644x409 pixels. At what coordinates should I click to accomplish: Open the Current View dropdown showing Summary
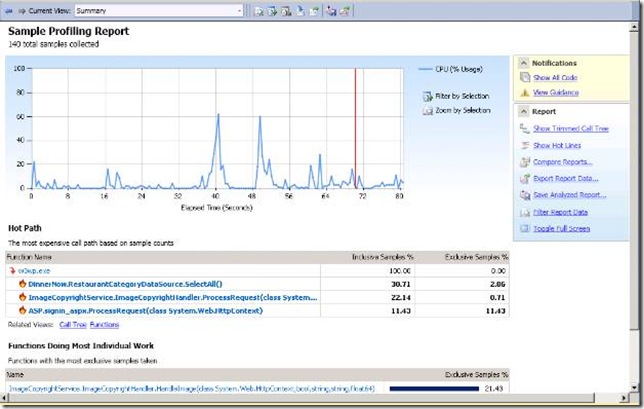(159, 11)
